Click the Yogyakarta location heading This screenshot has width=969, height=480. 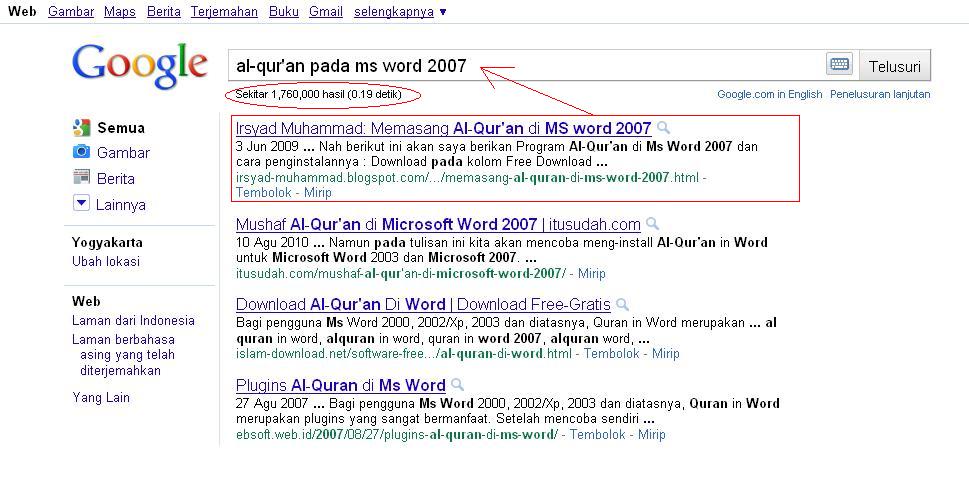pos(107,242)
